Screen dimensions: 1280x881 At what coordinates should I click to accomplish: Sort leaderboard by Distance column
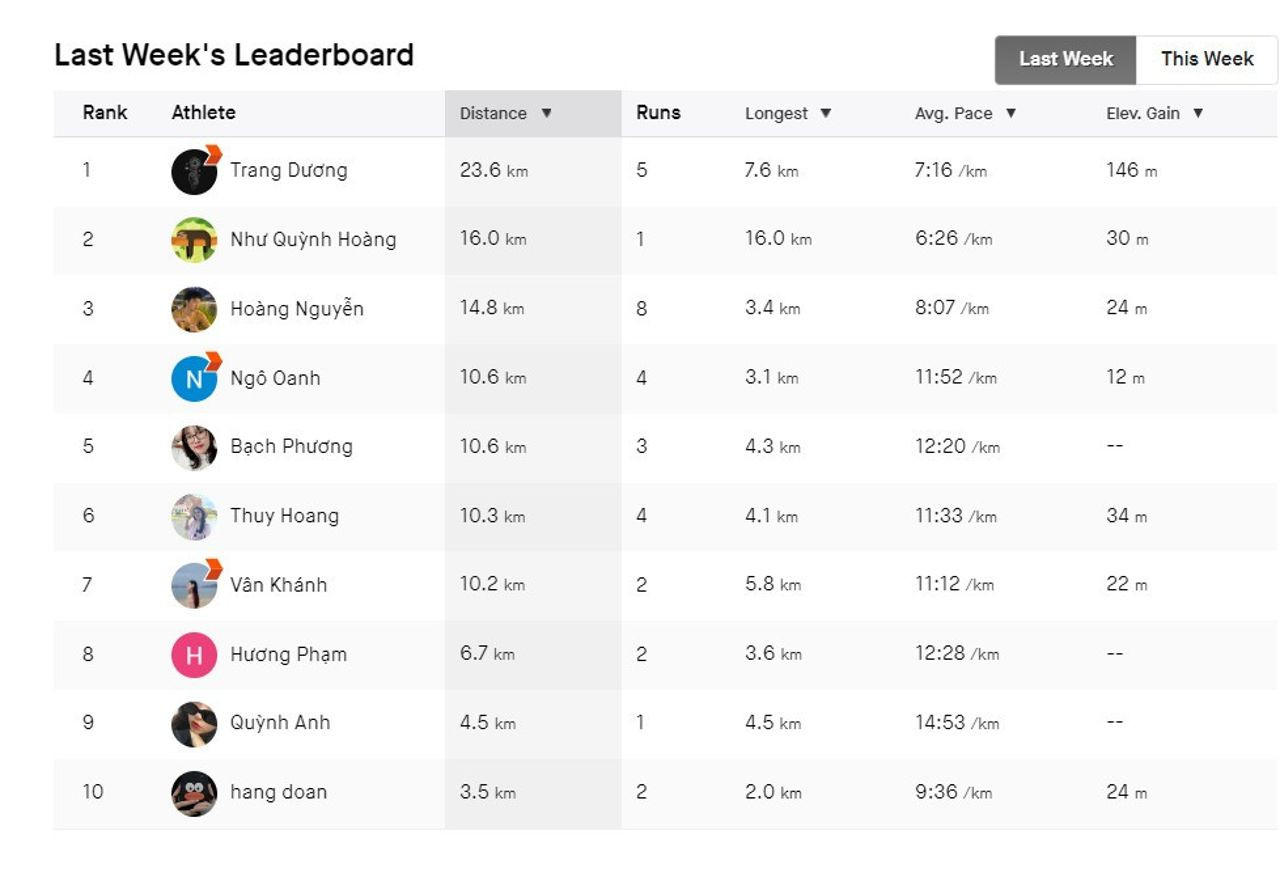(505, 114)
